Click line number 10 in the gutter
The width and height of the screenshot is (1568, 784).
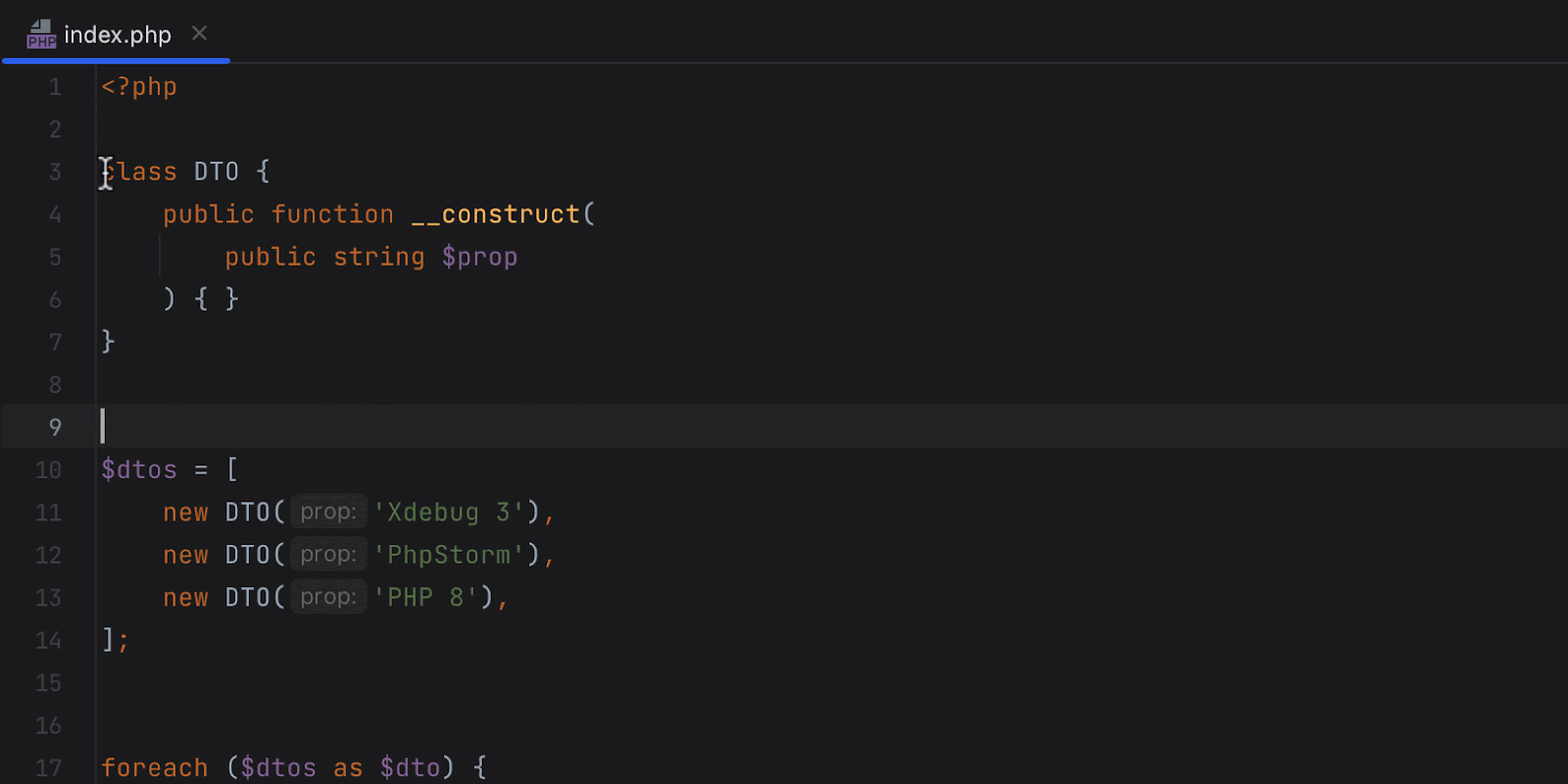coord(48,470)
